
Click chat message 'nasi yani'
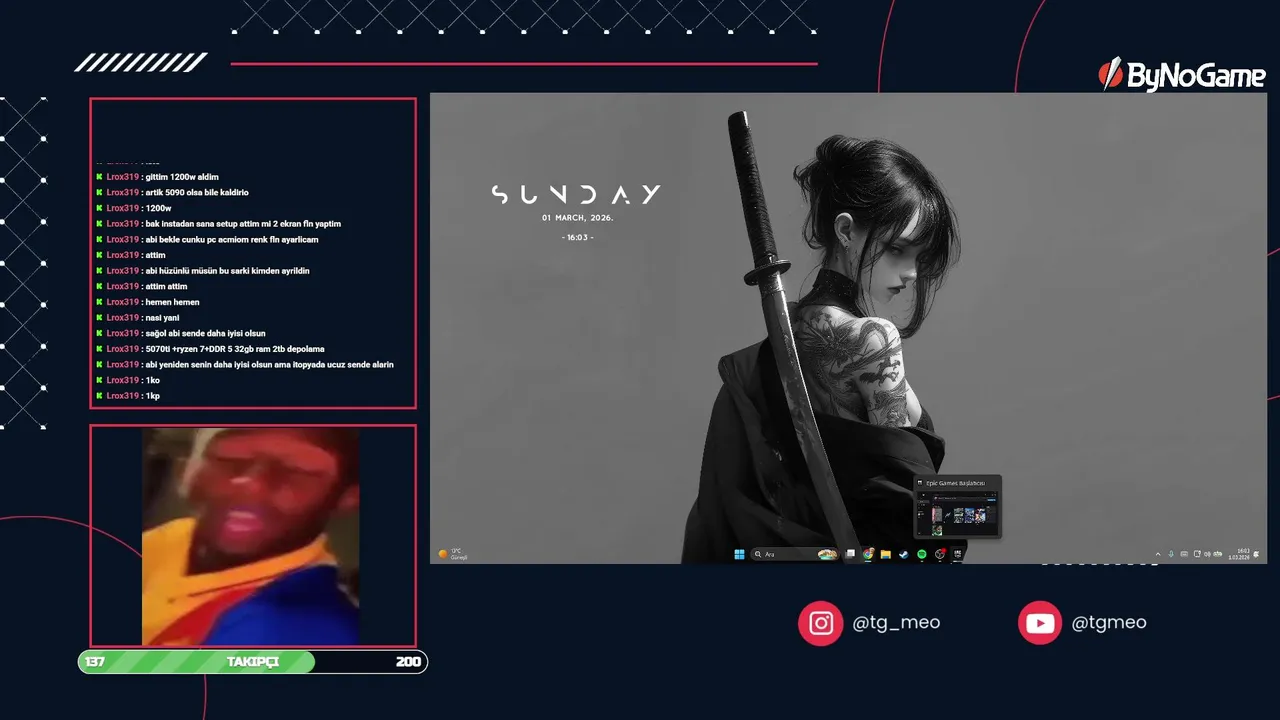(x=162, y=317)
